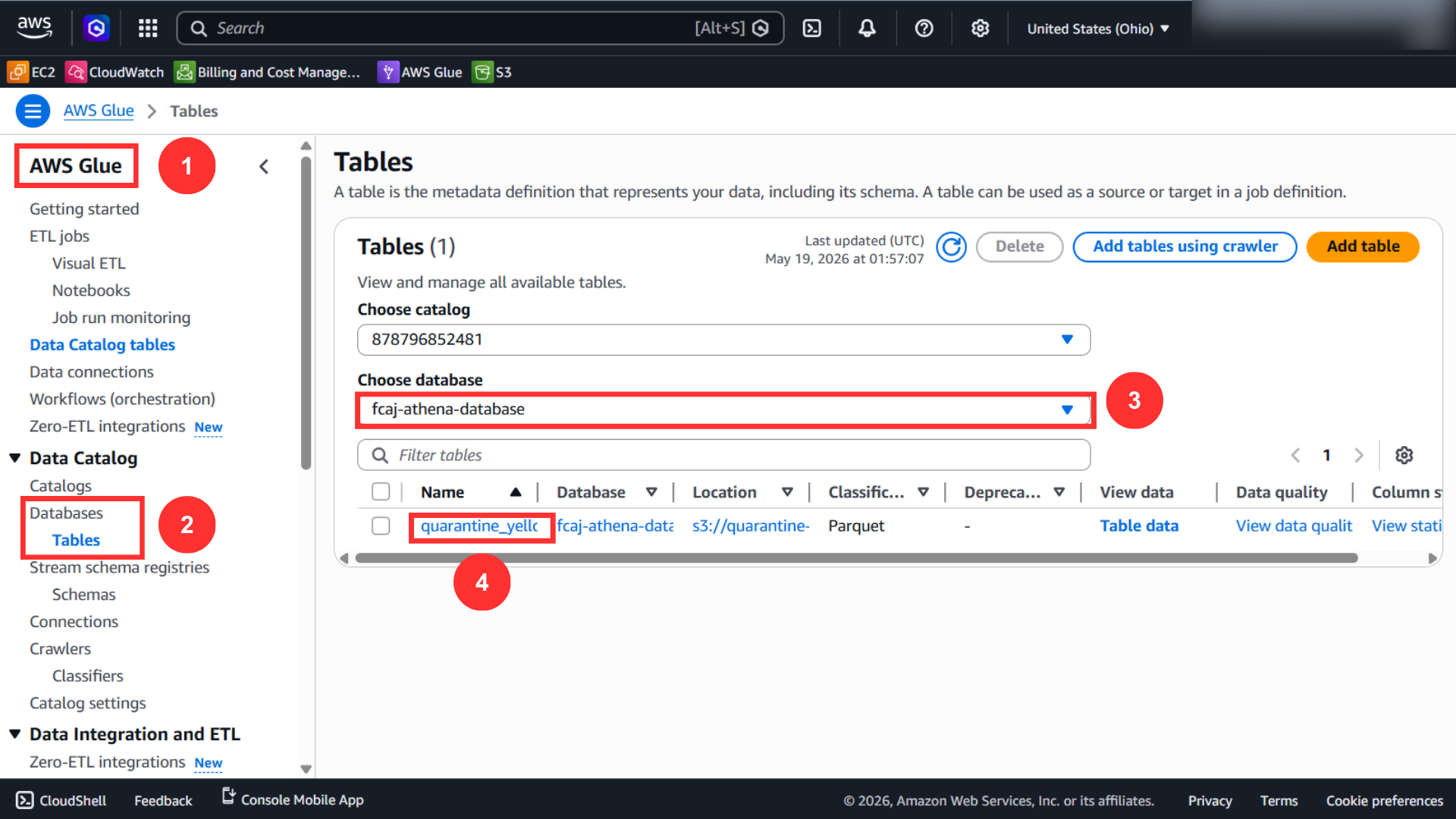This screenshot has width=1456, height=819.
Task: Open the quarantine_yellow table link
Action: coord(479,526)
